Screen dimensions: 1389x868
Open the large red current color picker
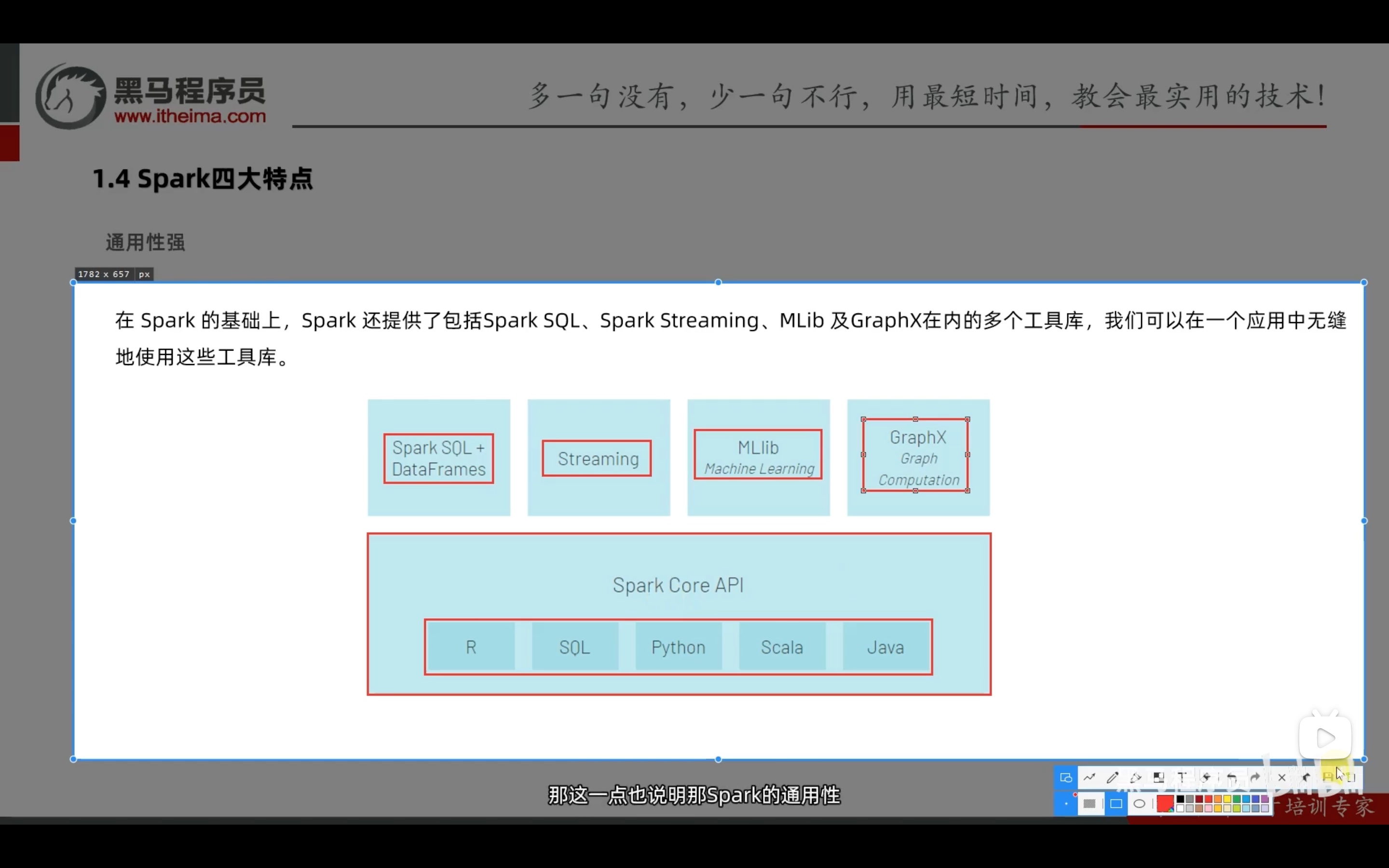1165,804
